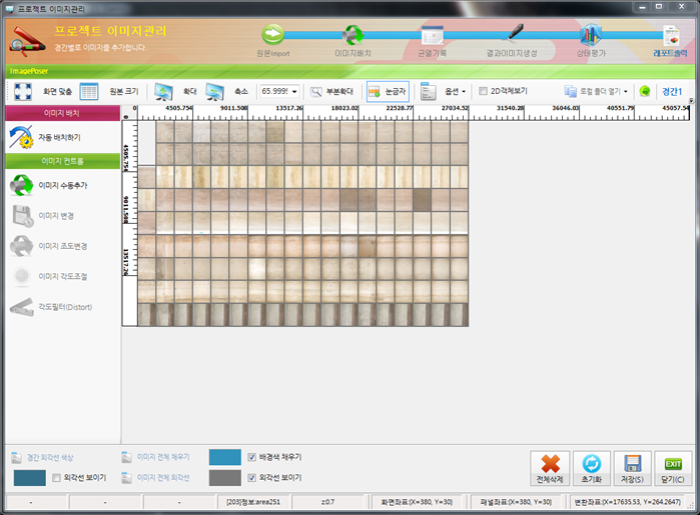The width and height of the screenshot is (700, 515).
Task: Go to the 결과이미지생성 workflow step
Action: pos(512,41)
